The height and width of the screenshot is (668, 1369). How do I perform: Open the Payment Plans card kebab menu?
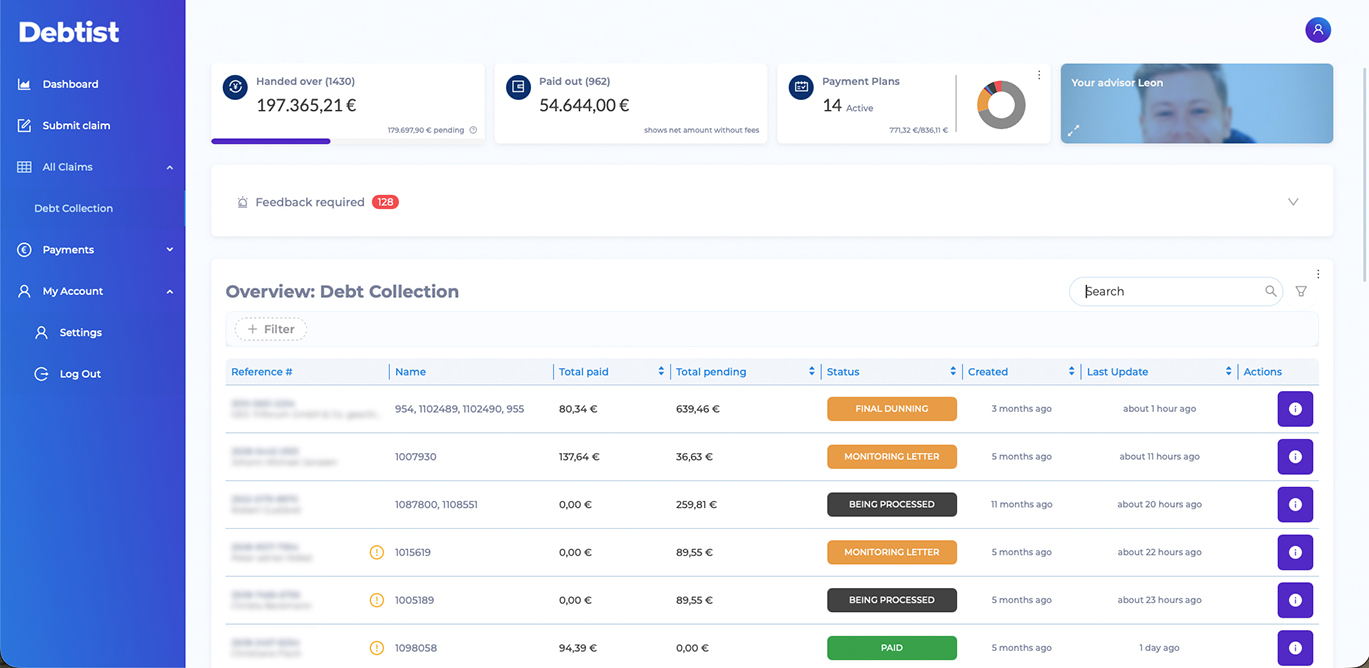point(1038,74)
